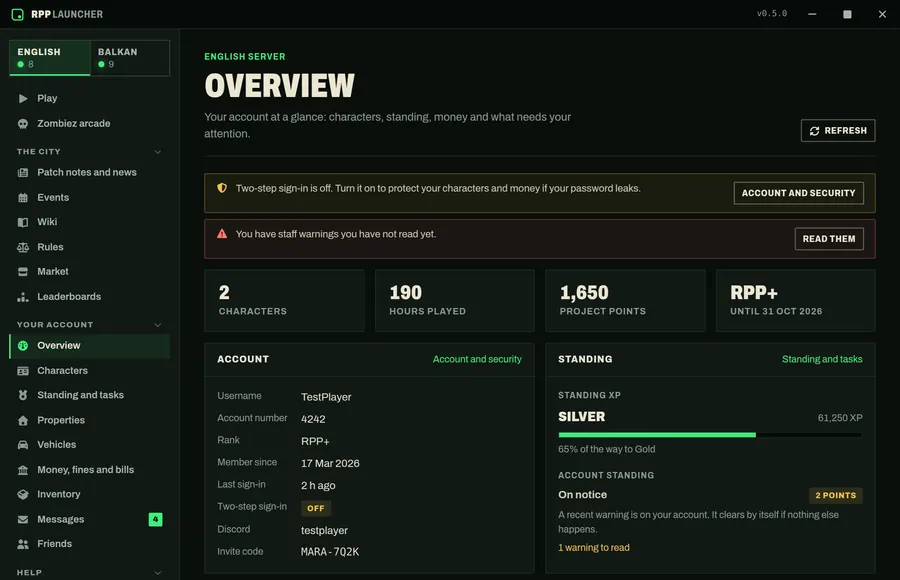The image size is (900, 580).
Task: Click the Messages unread badge showing 4
Action: point(156,519)
